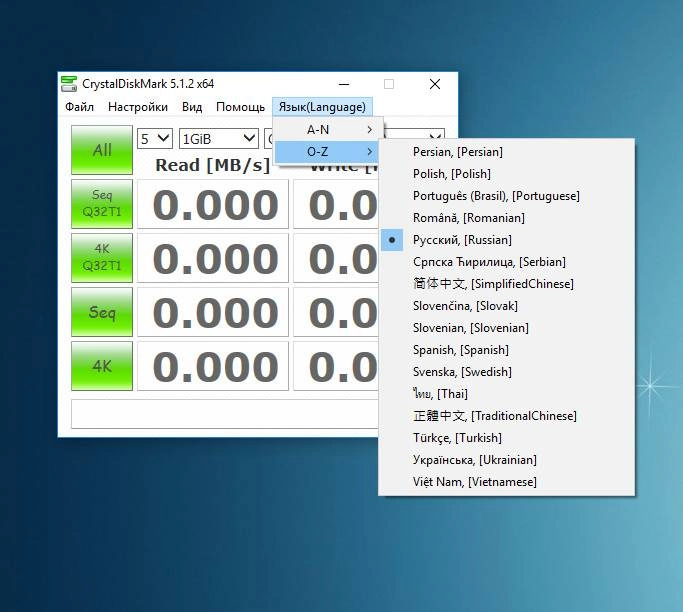Open the Помощь menu
This screenshot has width=683, height=612.
[x=240, y=107]
